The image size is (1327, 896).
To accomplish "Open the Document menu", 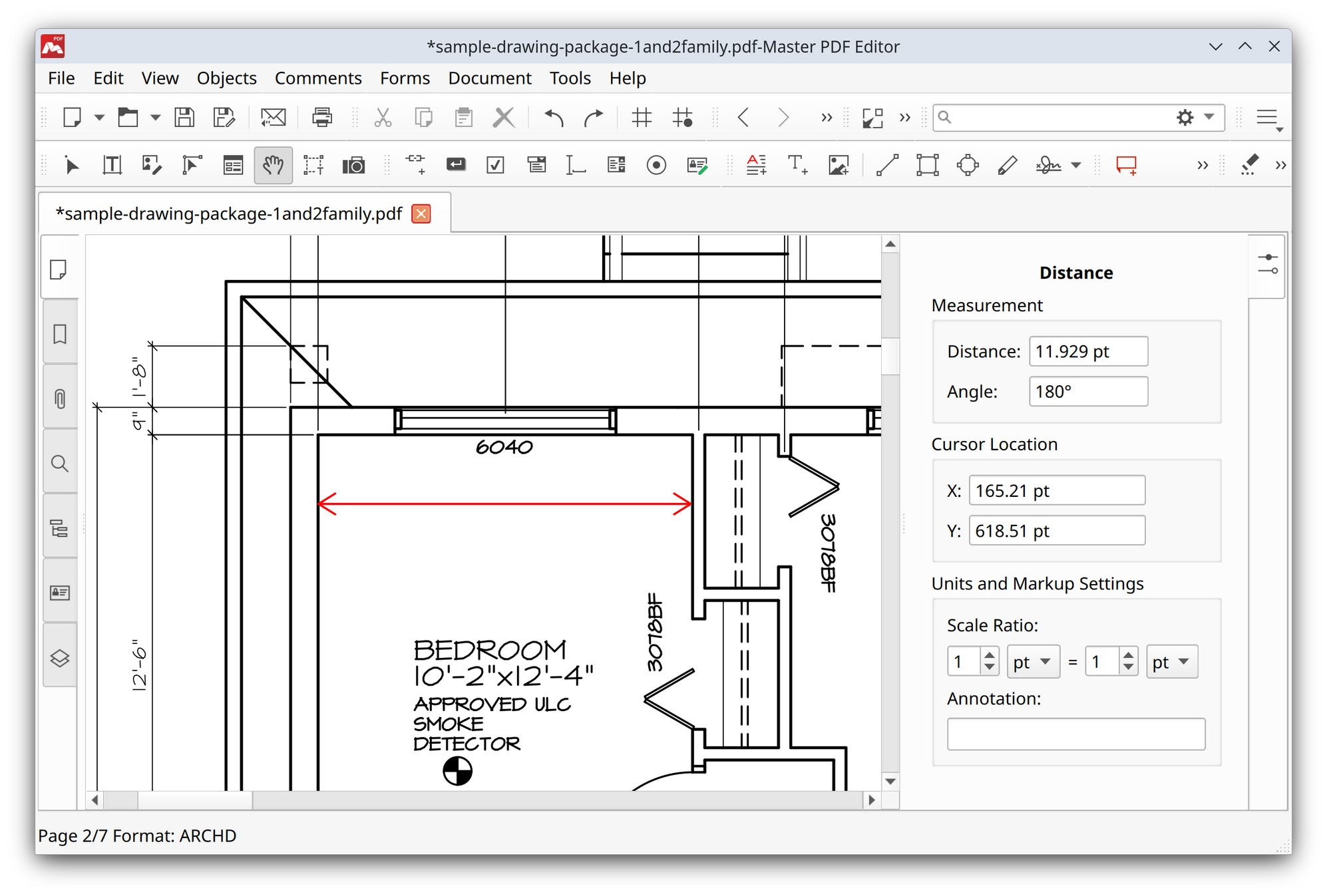I will pos(490,78).
